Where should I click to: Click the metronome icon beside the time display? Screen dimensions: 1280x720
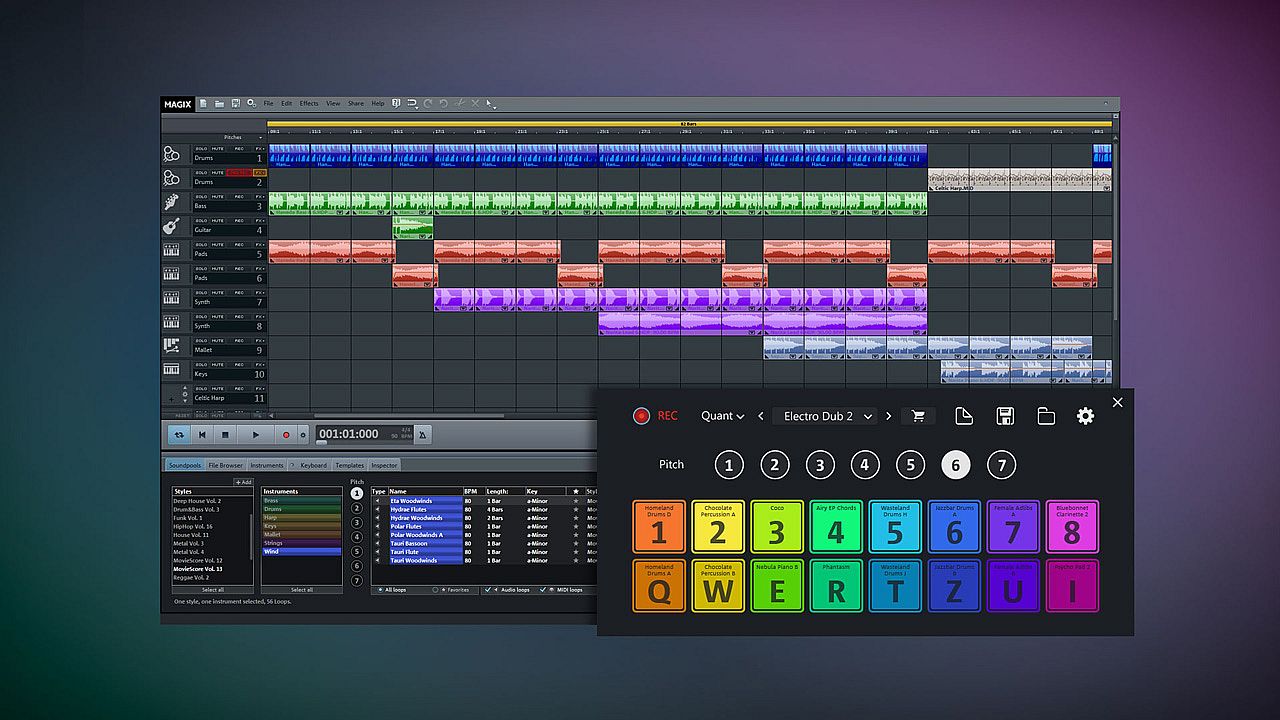423,435
